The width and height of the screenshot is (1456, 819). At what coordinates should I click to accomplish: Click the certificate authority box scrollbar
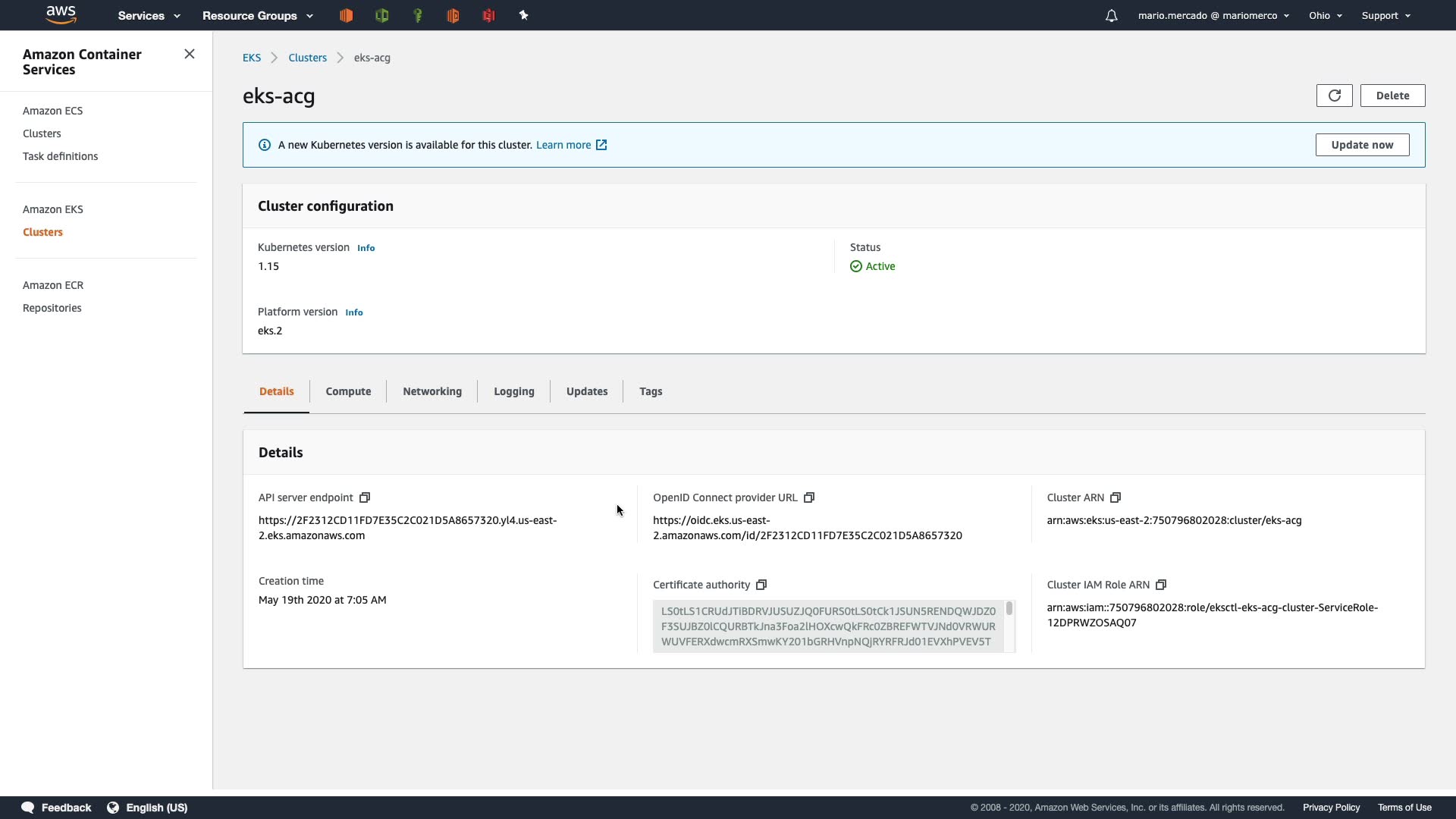(x=1009, y=609)
